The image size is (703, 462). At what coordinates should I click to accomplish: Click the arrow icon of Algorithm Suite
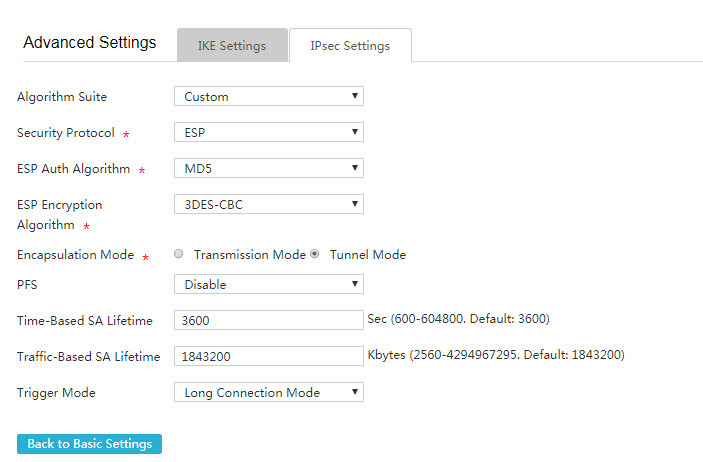pyautogui.click(x=355, y=96)
